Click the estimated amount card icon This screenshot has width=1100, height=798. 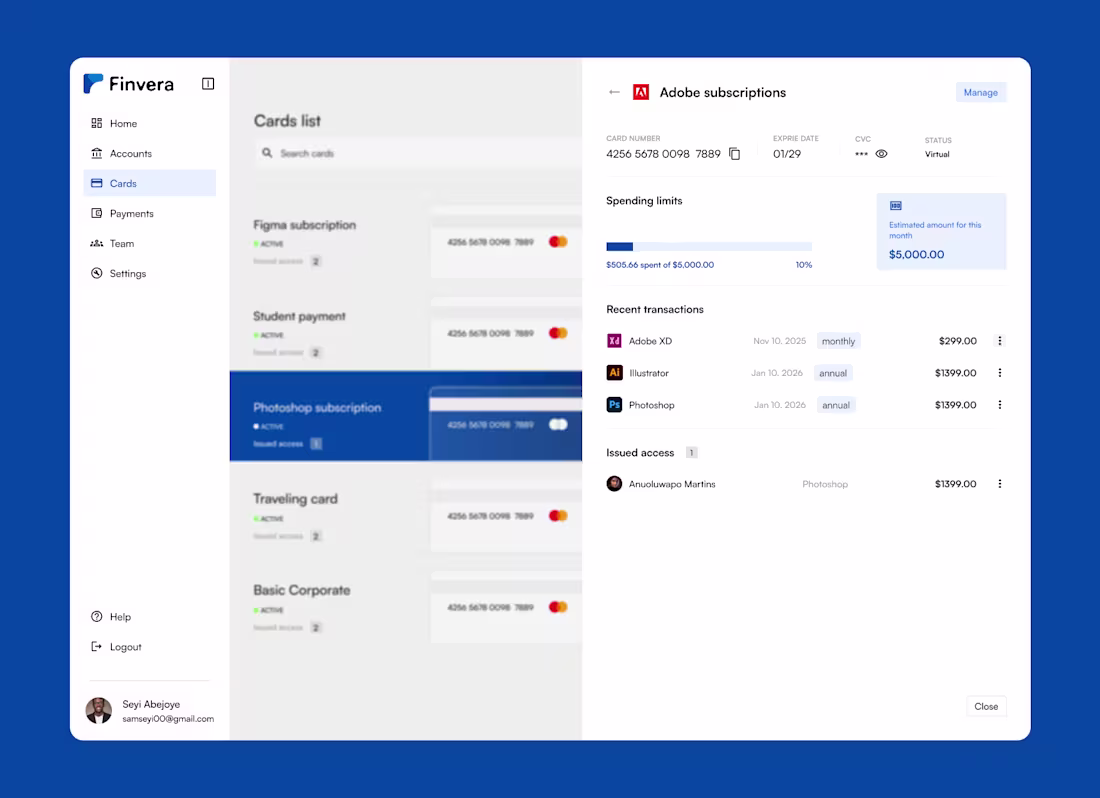click(x=896, y=205)
